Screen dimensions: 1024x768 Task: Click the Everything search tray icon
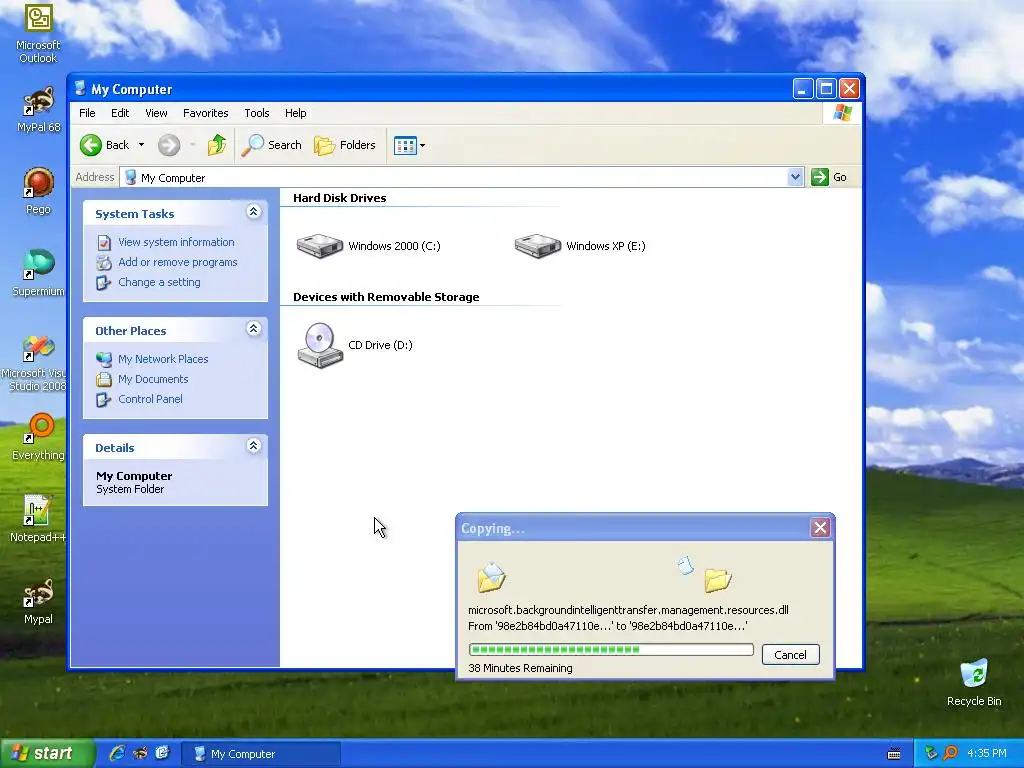pos(950,754)
